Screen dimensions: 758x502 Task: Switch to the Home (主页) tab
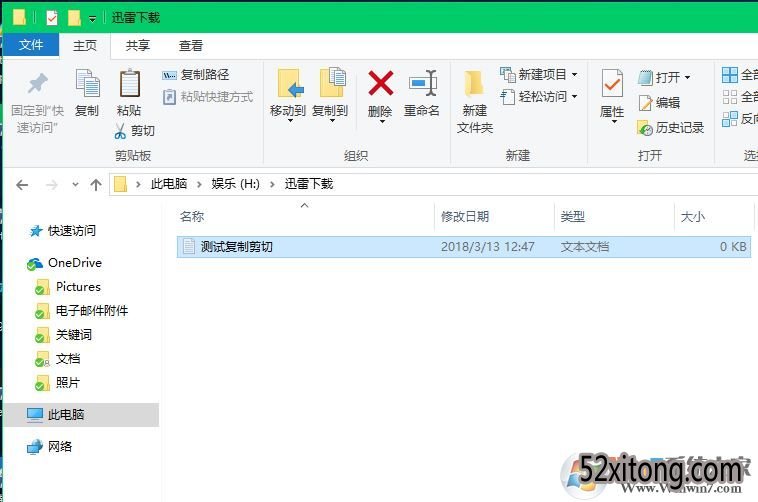[85, 45]
